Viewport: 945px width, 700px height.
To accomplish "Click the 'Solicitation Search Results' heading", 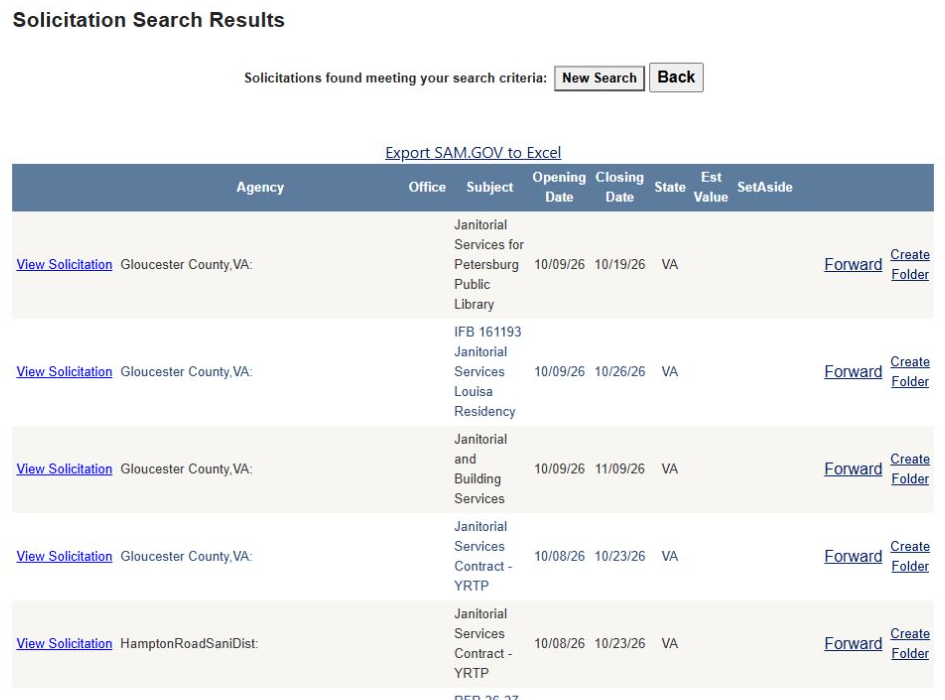I will coord(148,20).
